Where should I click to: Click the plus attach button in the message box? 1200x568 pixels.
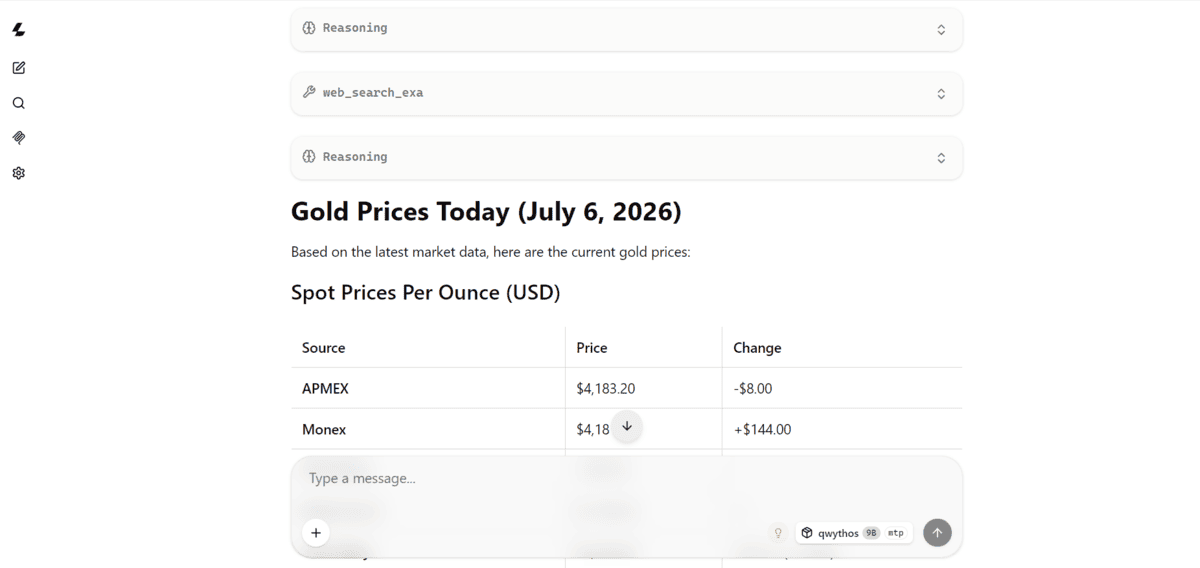(x=316, y=533)
